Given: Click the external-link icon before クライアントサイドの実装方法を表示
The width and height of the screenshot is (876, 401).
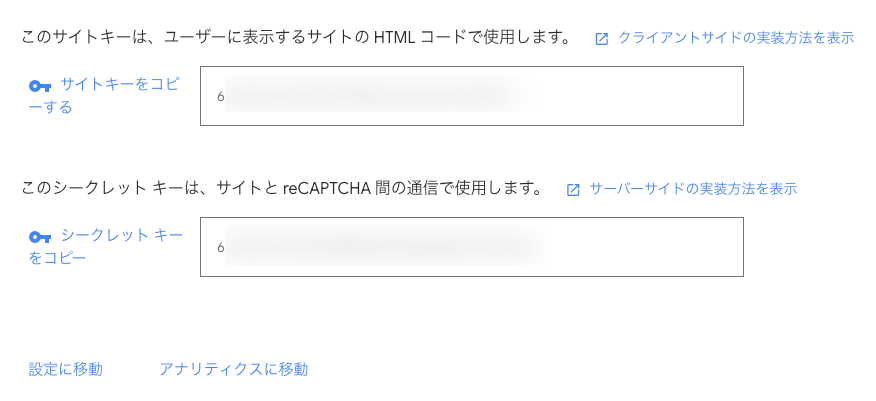Looking at the screenshot, I should tap(601, 39).
